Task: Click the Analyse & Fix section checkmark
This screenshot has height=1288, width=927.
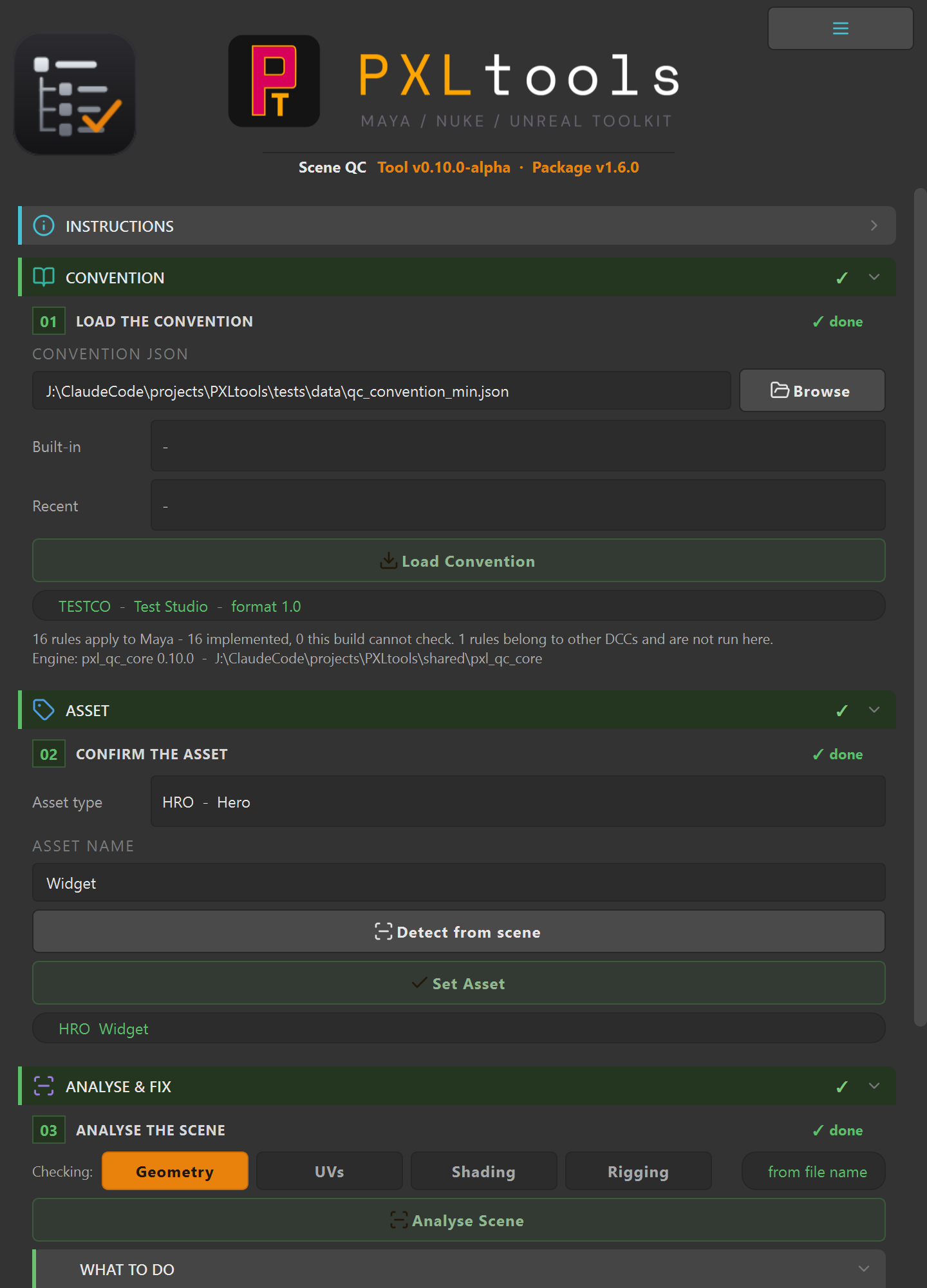Action: 841,1086
